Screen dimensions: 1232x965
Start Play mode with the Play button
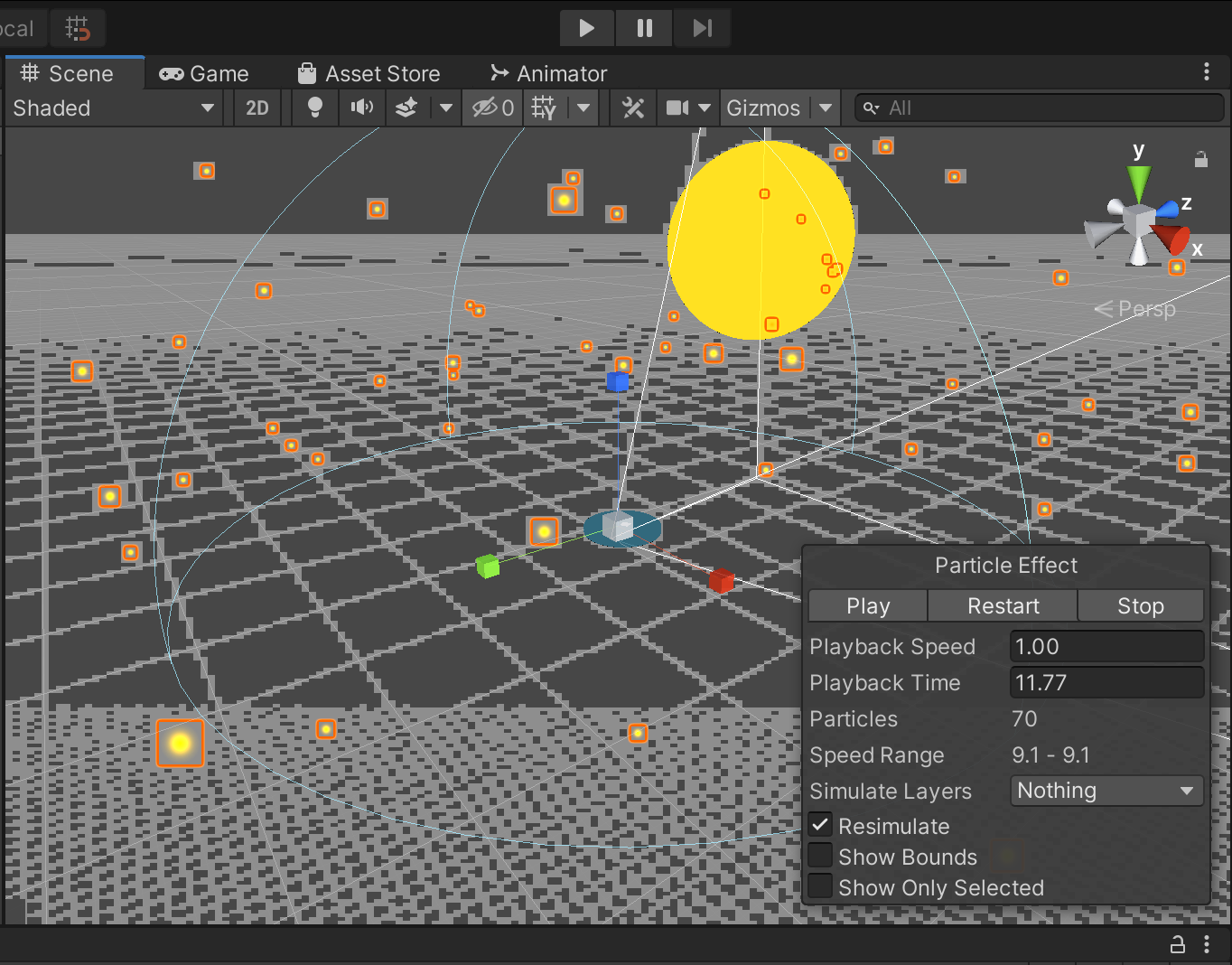tap(587, 28)
